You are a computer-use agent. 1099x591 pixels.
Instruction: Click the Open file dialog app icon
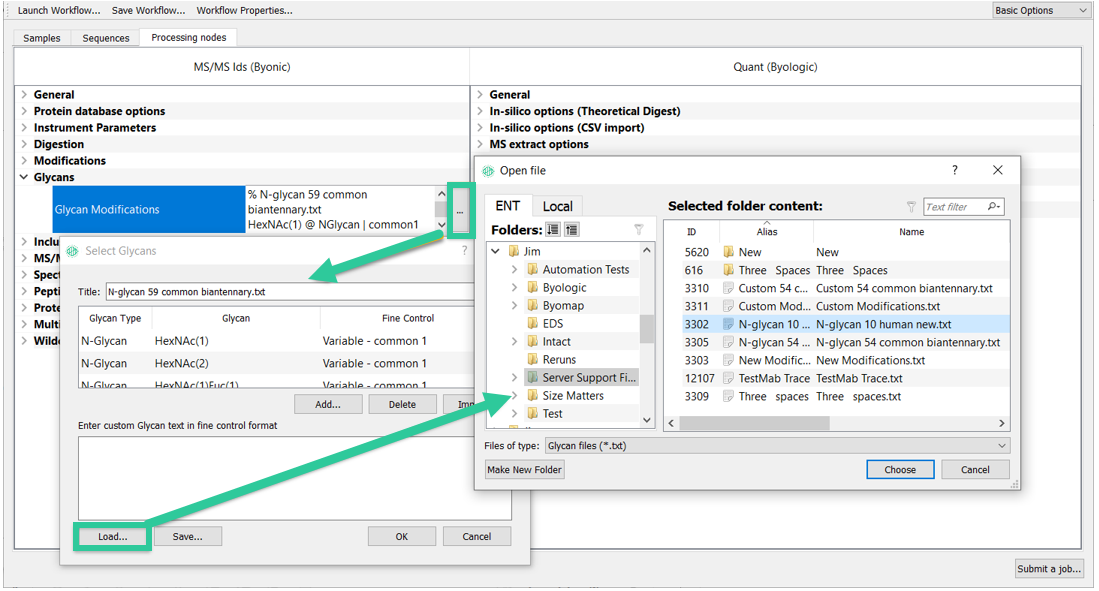coord(489,170)
